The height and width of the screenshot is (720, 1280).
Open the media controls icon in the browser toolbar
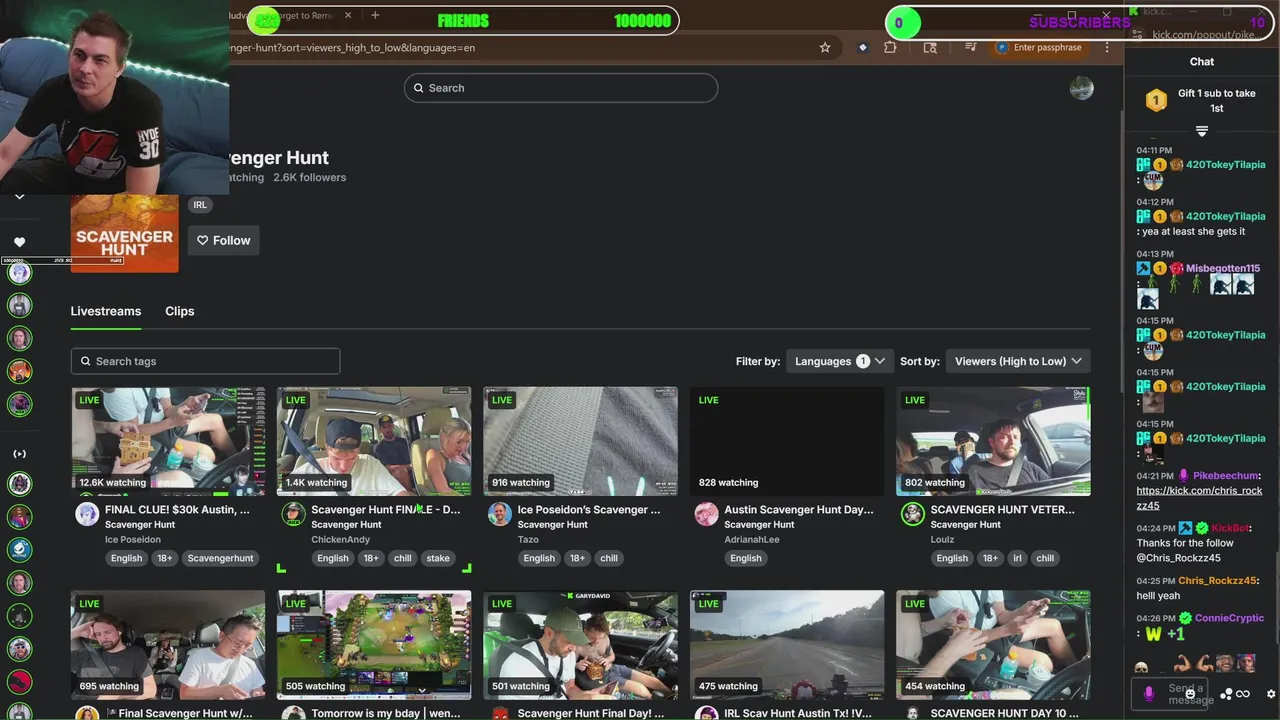[x=970, y=47]
